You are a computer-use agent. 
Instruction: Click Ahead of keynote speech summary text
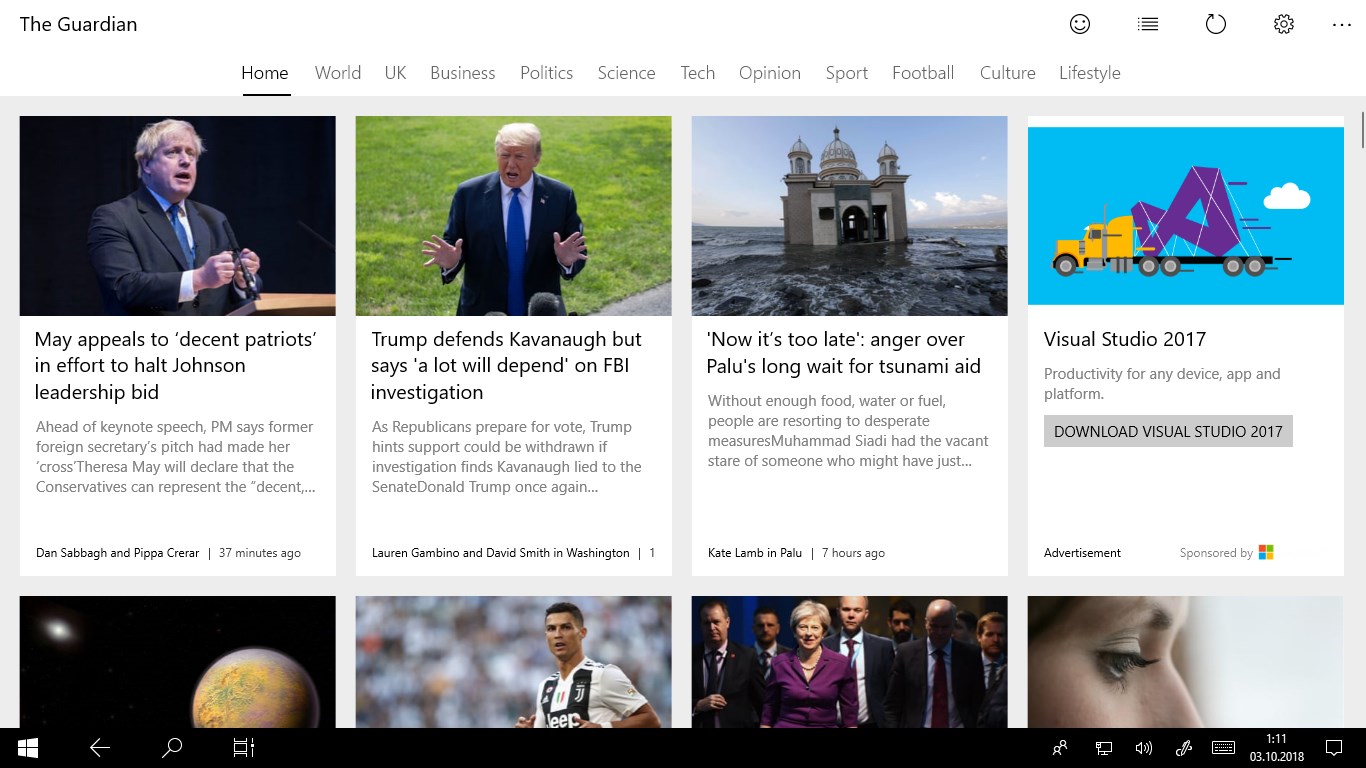pos(176,457)
